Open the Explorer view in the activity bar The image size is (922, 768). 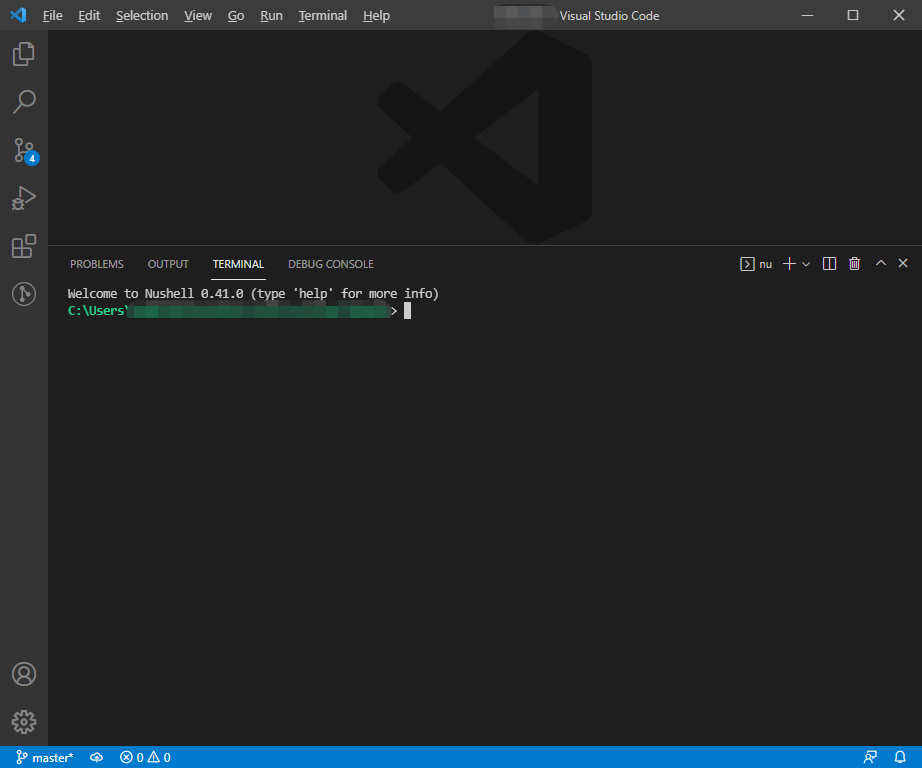[23, 54]
